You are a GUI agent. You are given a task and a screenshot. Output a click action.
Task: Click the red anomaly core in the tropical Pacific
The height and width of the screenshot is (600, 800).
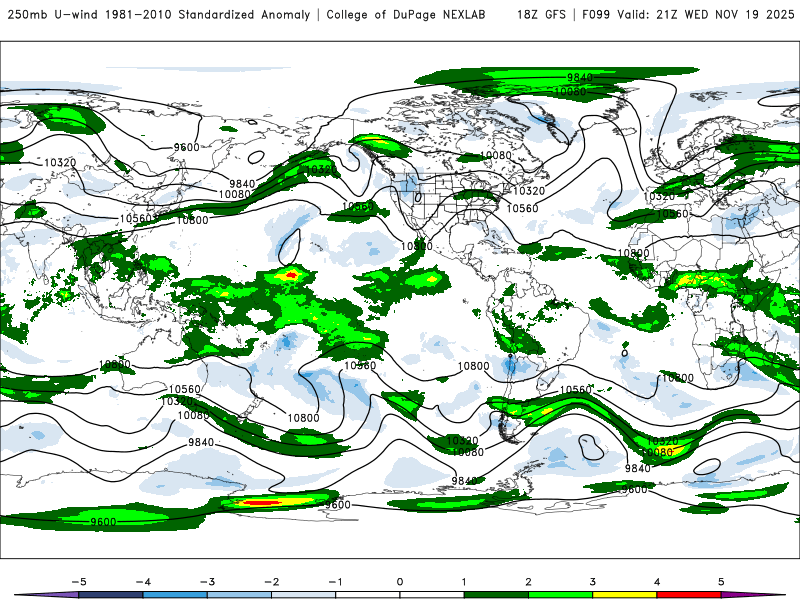tap(291, 276)
